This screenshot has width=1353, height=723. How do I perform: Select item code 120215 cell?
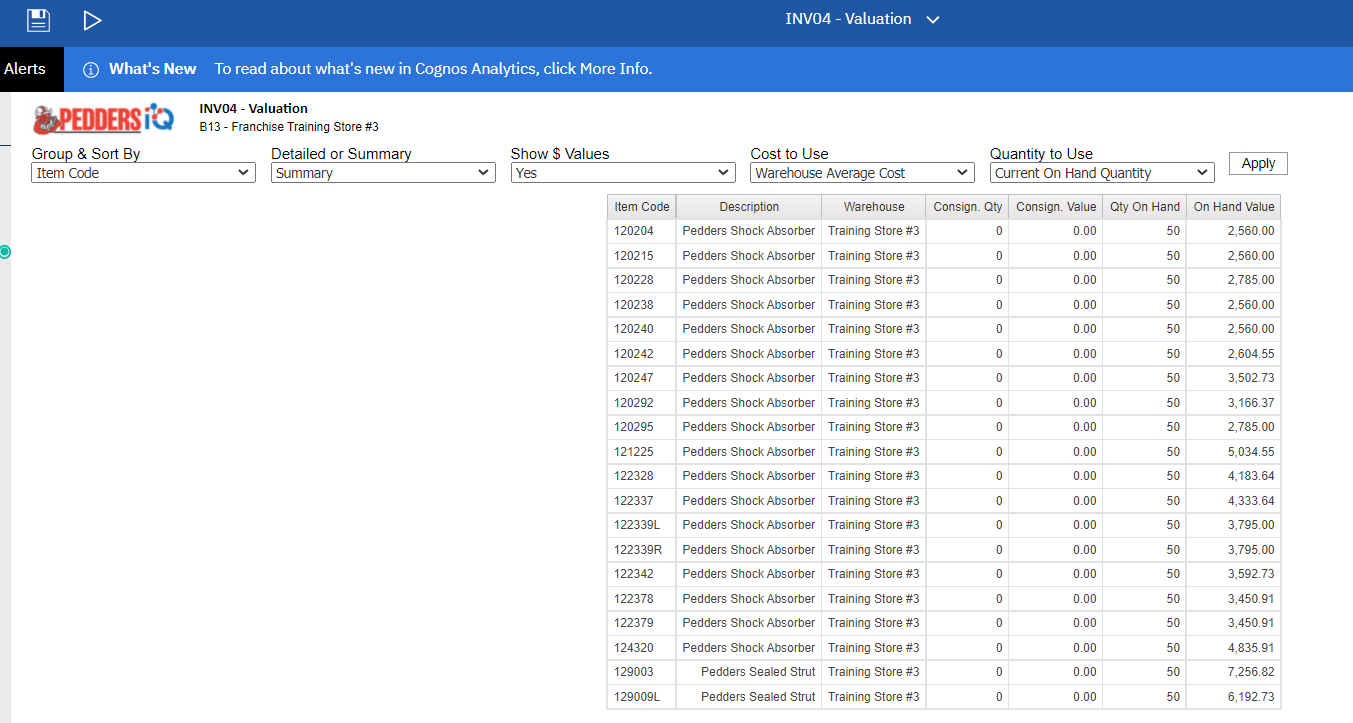pyautogui.click(x=642, y=256)
